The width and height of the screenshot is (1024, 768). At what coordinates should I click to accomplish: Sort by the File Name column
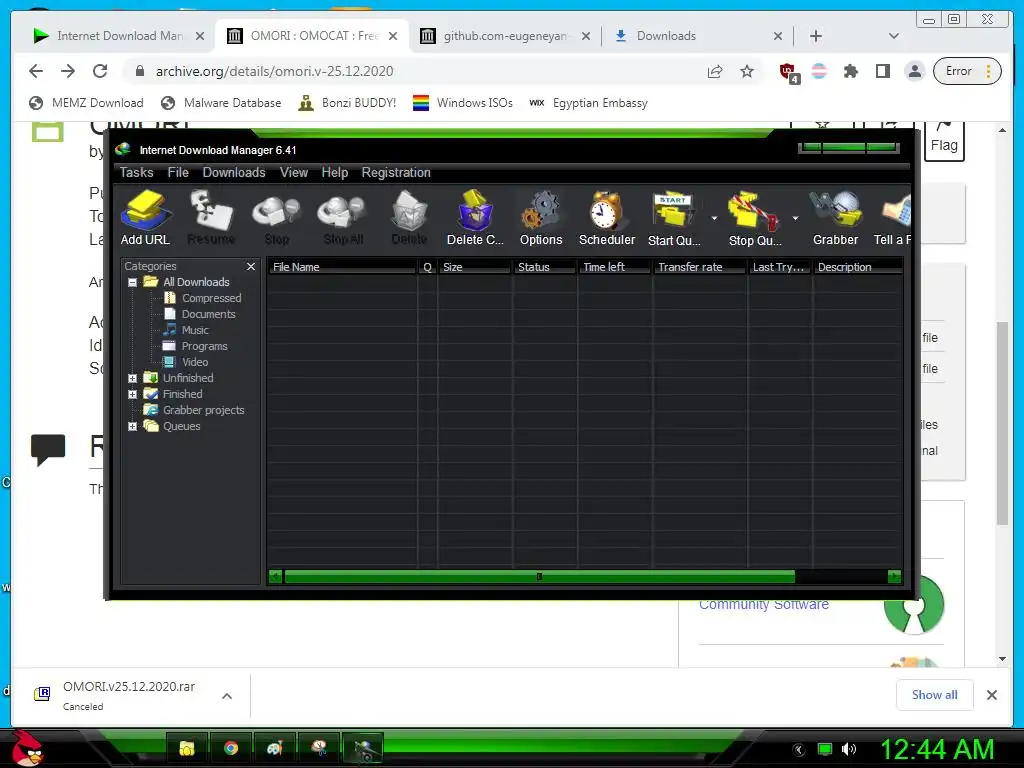pos(342,267)
